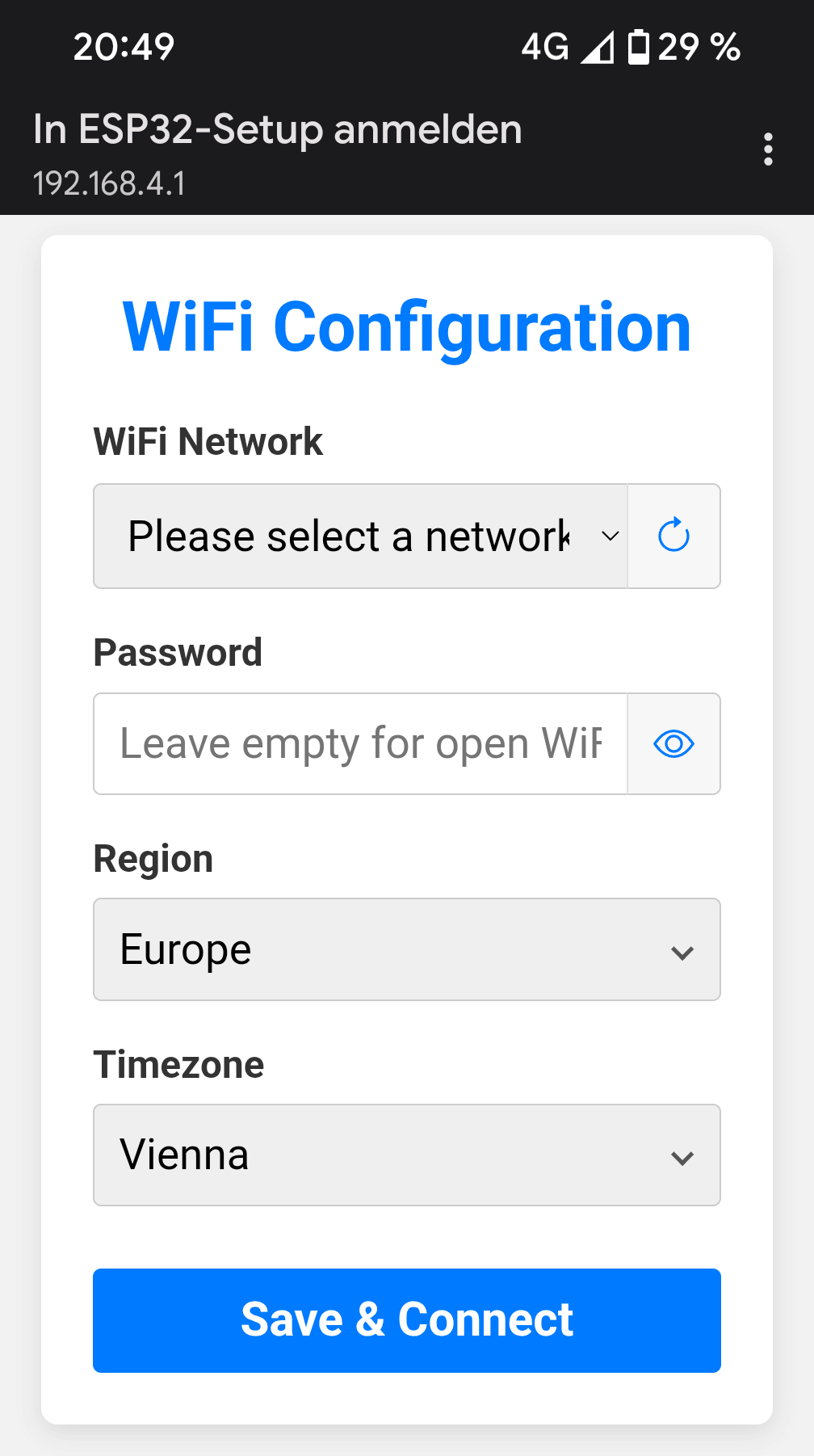Tap the WiFi Configuration heading
This screenshot has width=814, height=1456.
pos(406,327)
